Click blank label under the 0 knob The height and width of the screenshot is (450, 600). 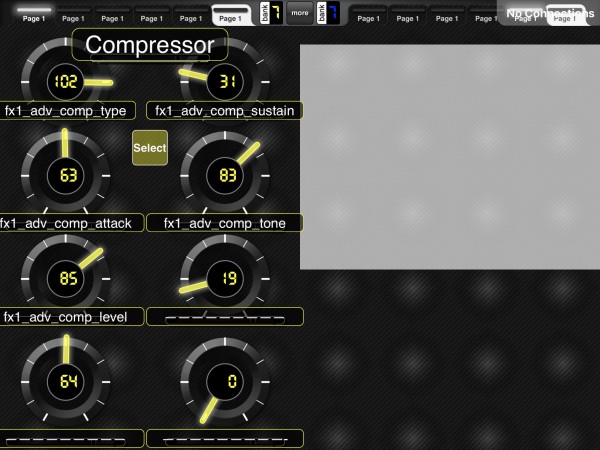[225, 439]
